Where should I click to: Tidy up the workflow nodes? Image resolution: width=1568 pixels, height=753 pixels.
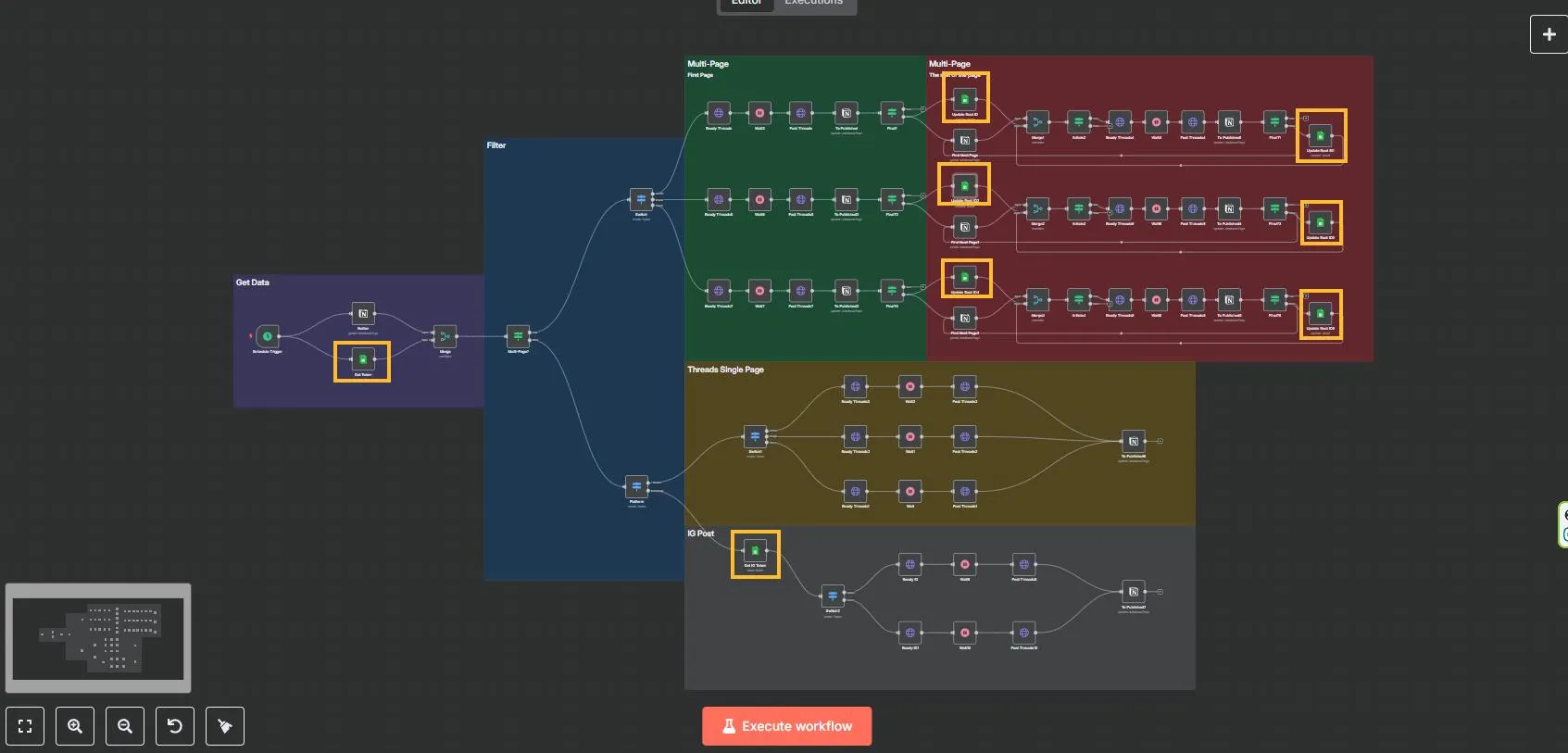point(225,726)
